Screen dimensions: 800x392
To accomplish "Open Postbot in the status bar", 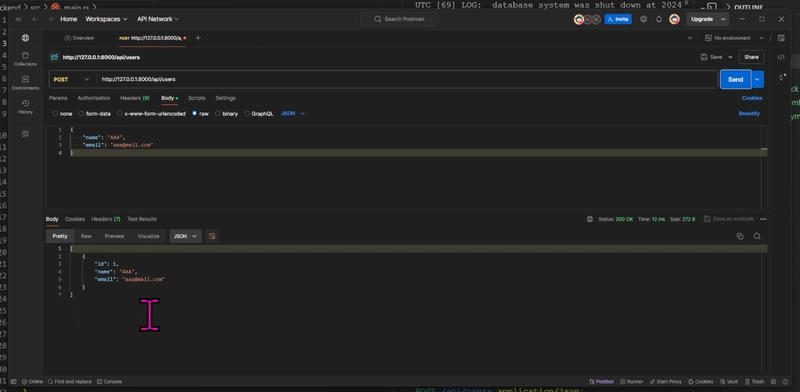I will (601, 381).
